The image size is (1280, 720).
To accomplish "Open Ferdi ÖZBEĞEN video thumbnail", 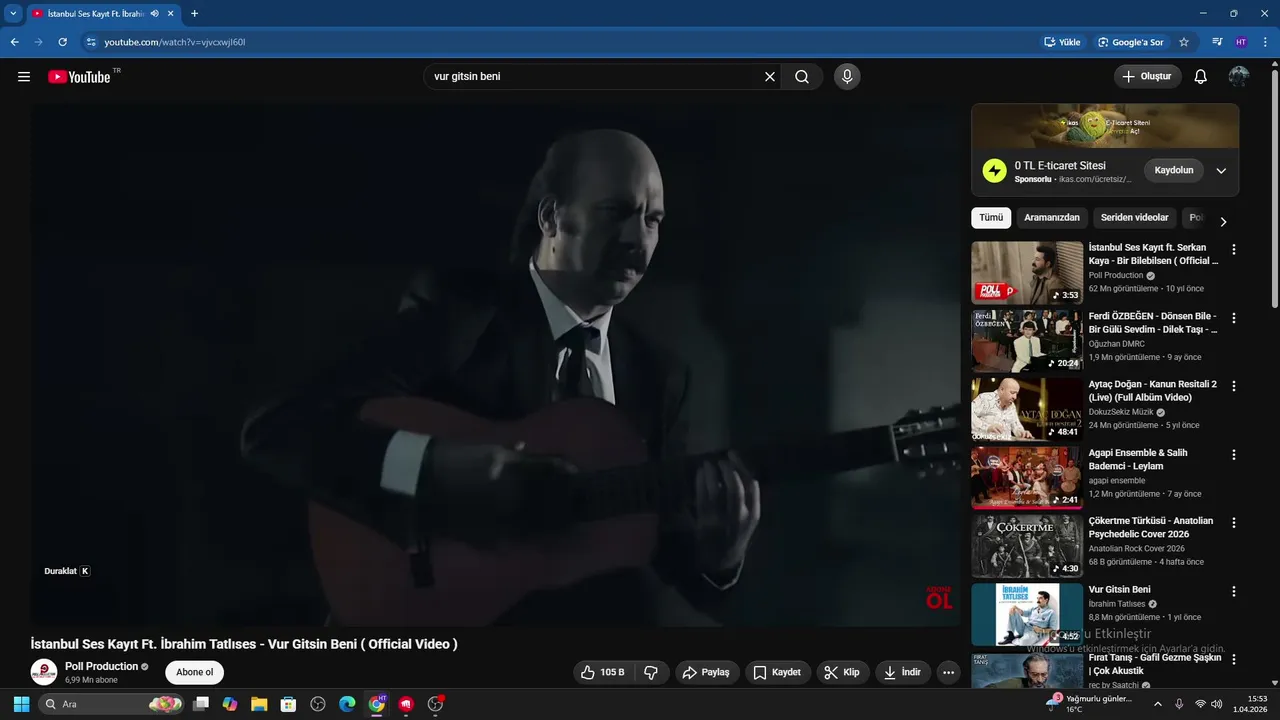I will (x=1027, y=341).
